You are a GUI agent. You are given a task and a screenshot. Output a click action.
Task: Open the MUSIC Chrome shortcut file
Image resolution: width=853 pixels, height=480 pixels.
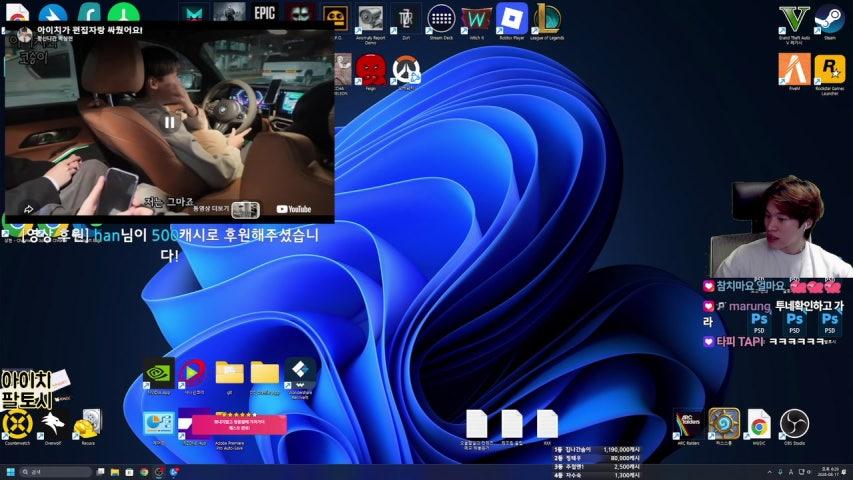(759, 424)
